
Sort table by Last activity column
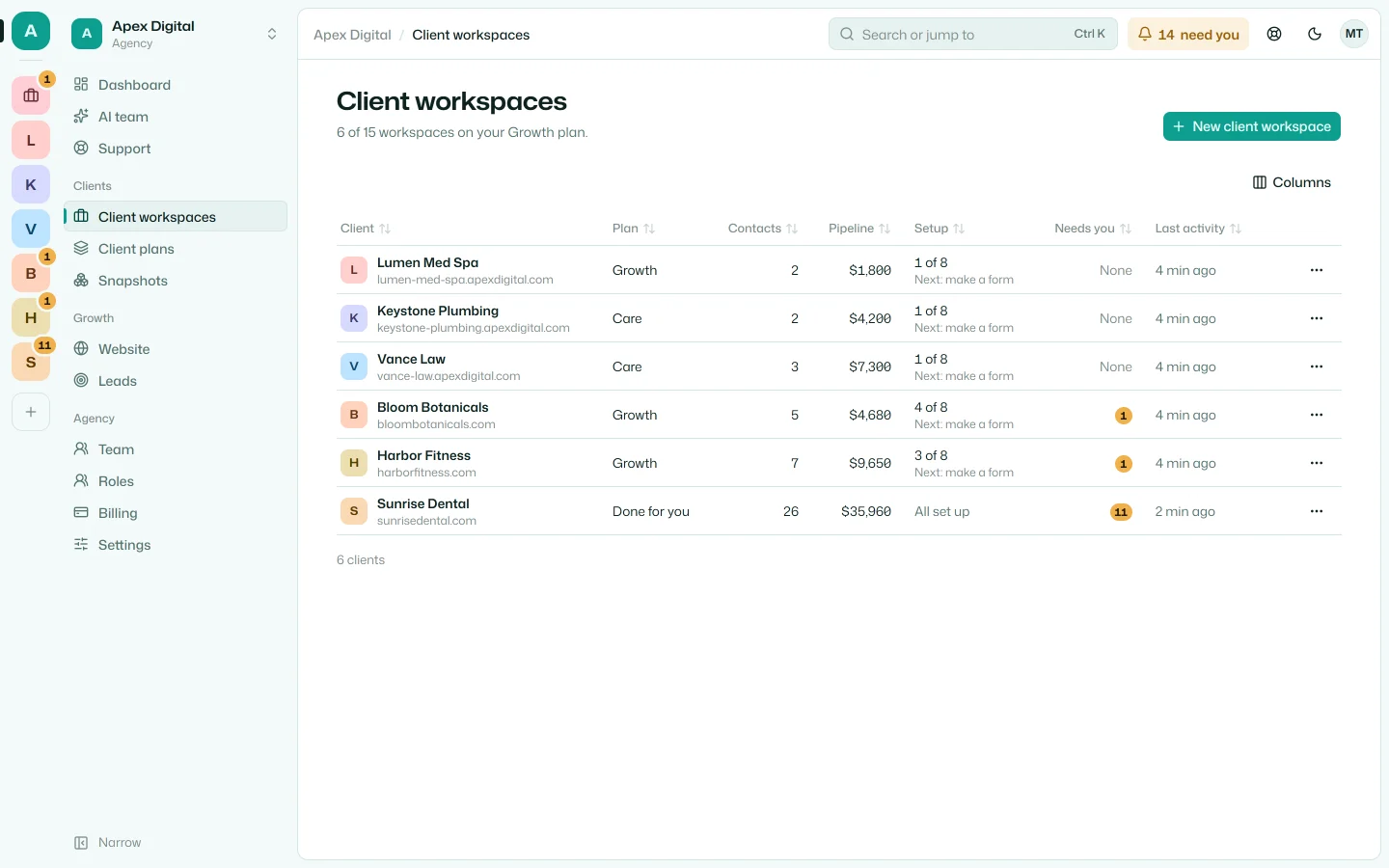pos(1198,229)
